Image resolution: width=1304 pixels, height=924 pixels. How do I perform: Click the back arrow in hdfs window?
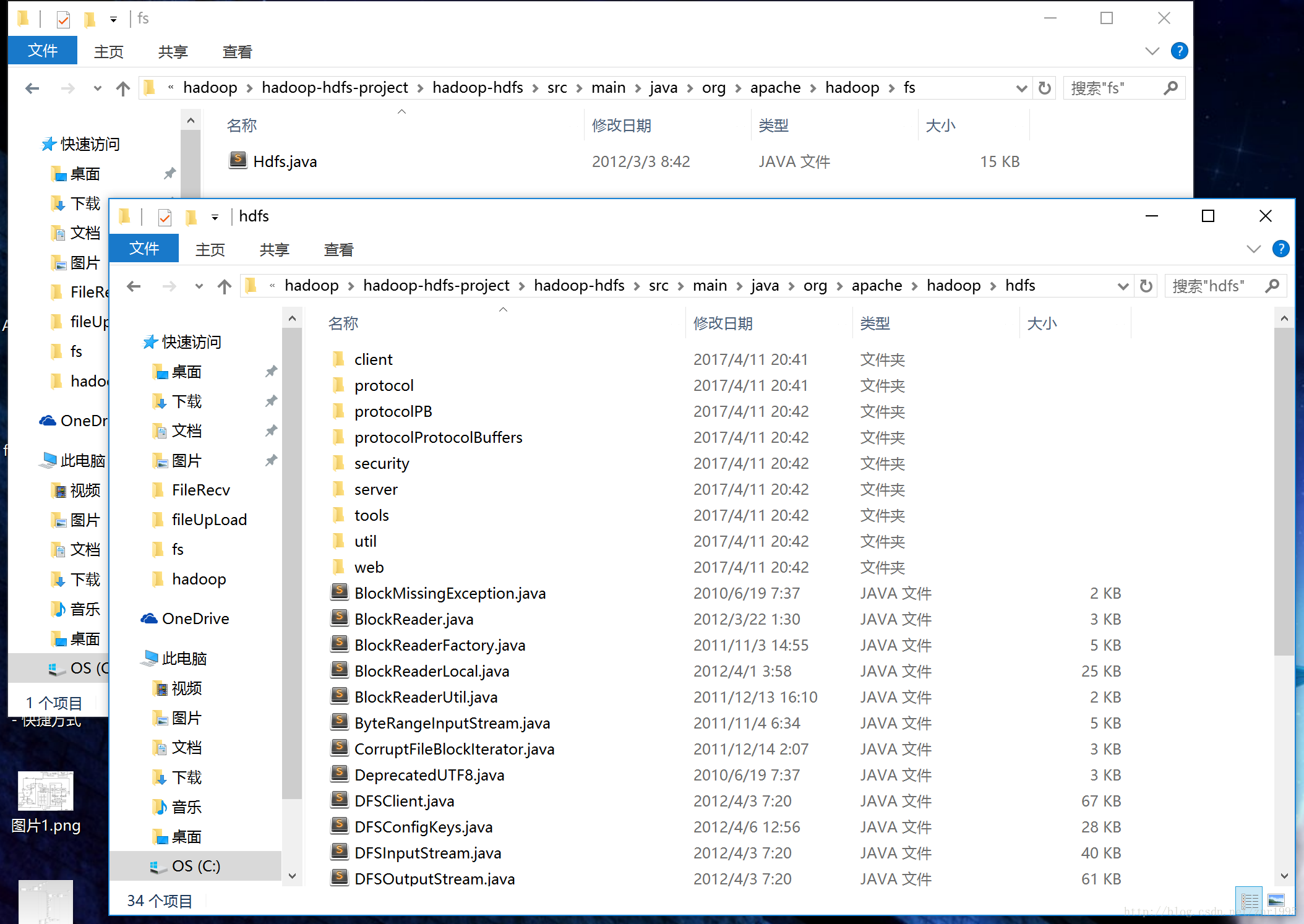point(134,286)
